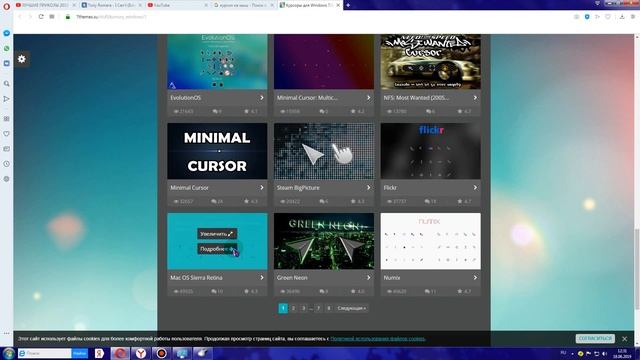The width and height of the screenshot is (640, 360).
Task: Open Opera from the Windows taskbar
Action: coord(120,353)
